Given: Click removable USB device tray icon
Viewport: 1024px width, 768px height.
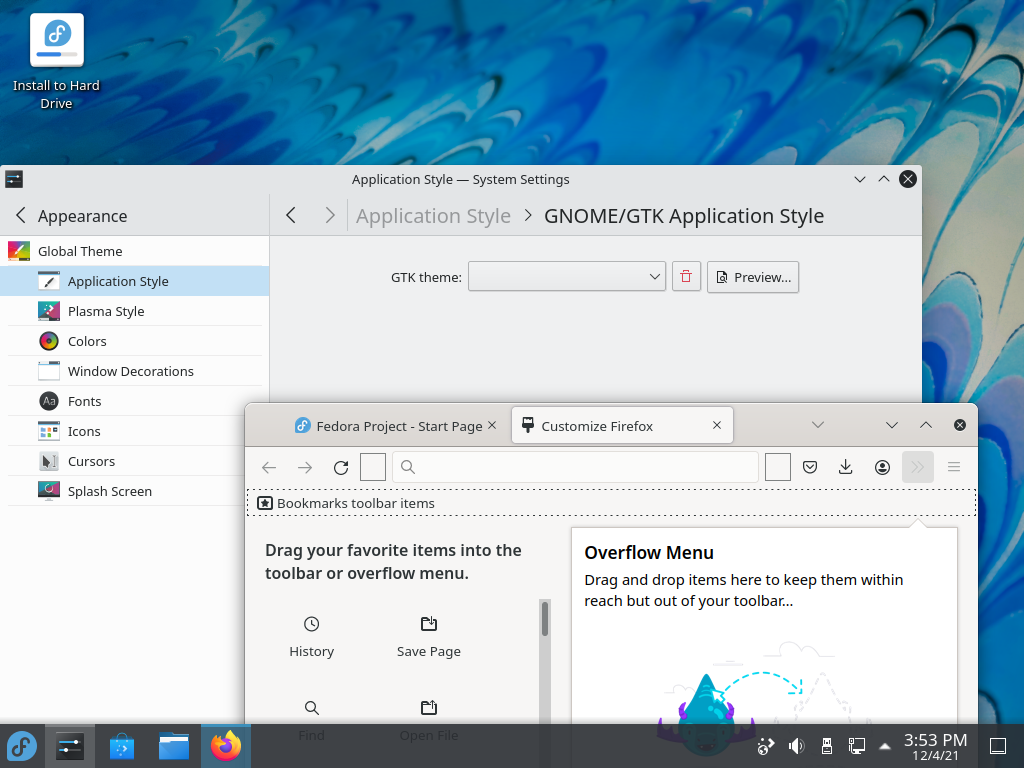Looking at the screenshot, I should tap(826, 746).
